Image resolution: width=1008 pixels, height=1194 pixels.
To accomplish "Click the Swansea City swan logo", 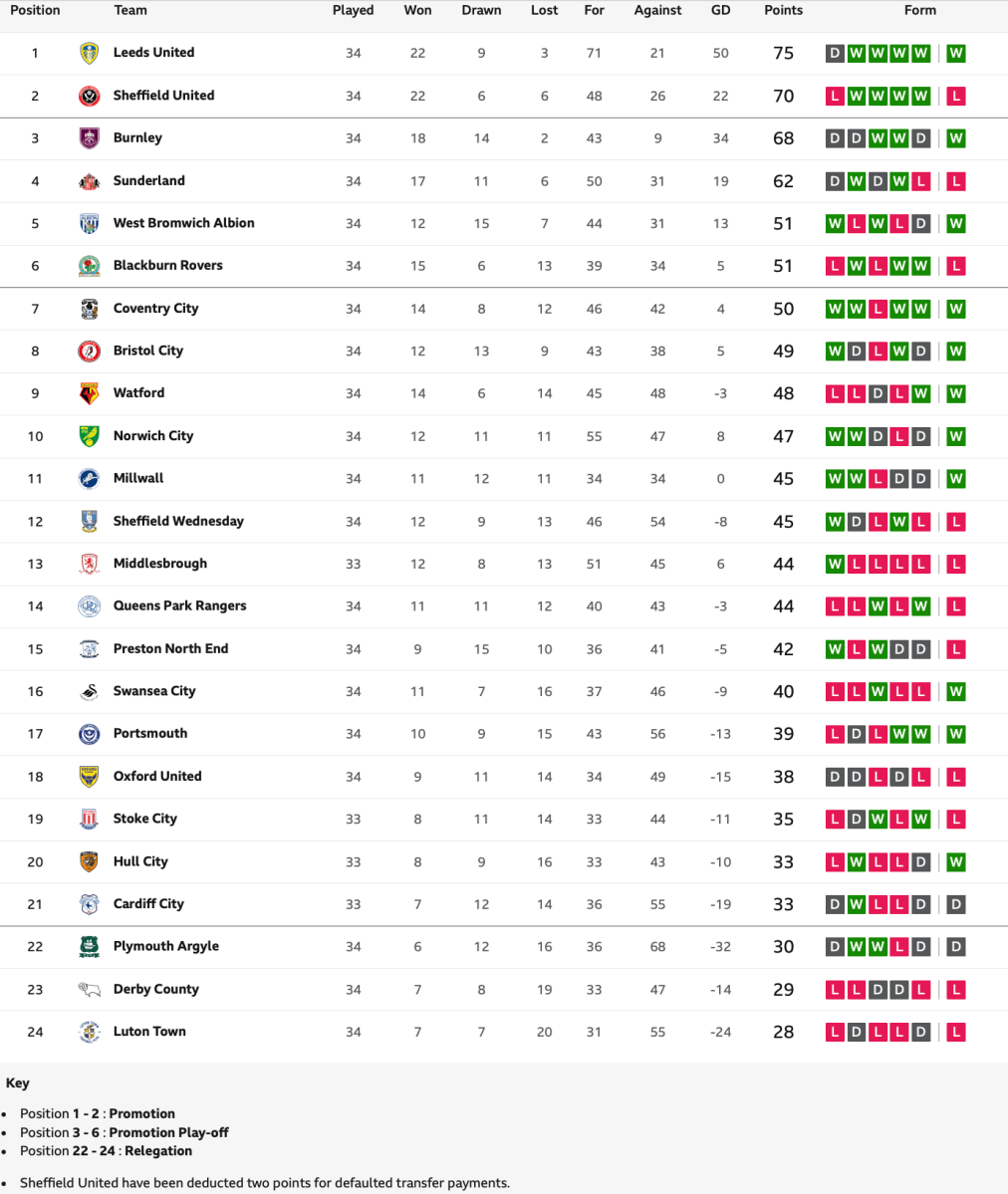I will point(90,691).
